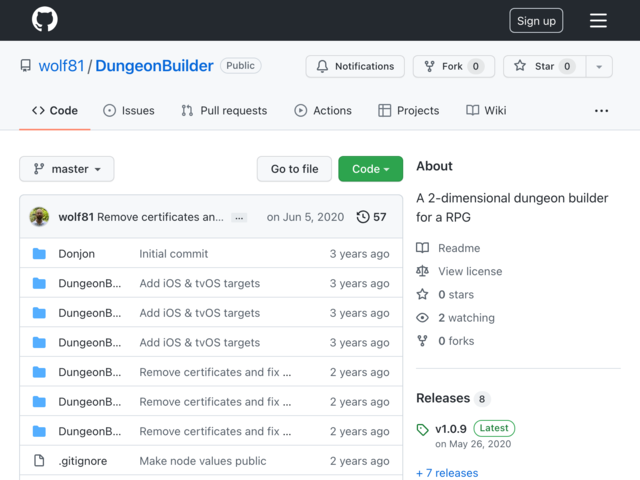Image resolution: width=640 pixels, height=480 pixels.
Task: Click the commit history clock icon
Action: pyautogui.click(x=363, y=217)
